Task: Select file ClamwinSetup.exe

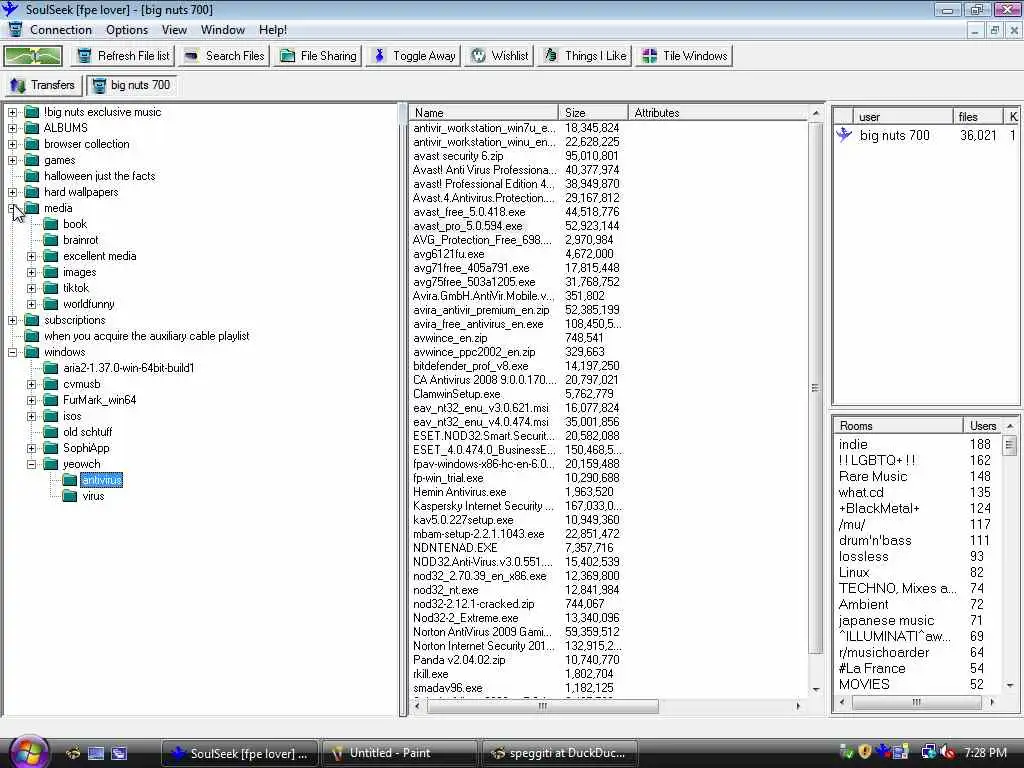Action: (x=456, y=394)
